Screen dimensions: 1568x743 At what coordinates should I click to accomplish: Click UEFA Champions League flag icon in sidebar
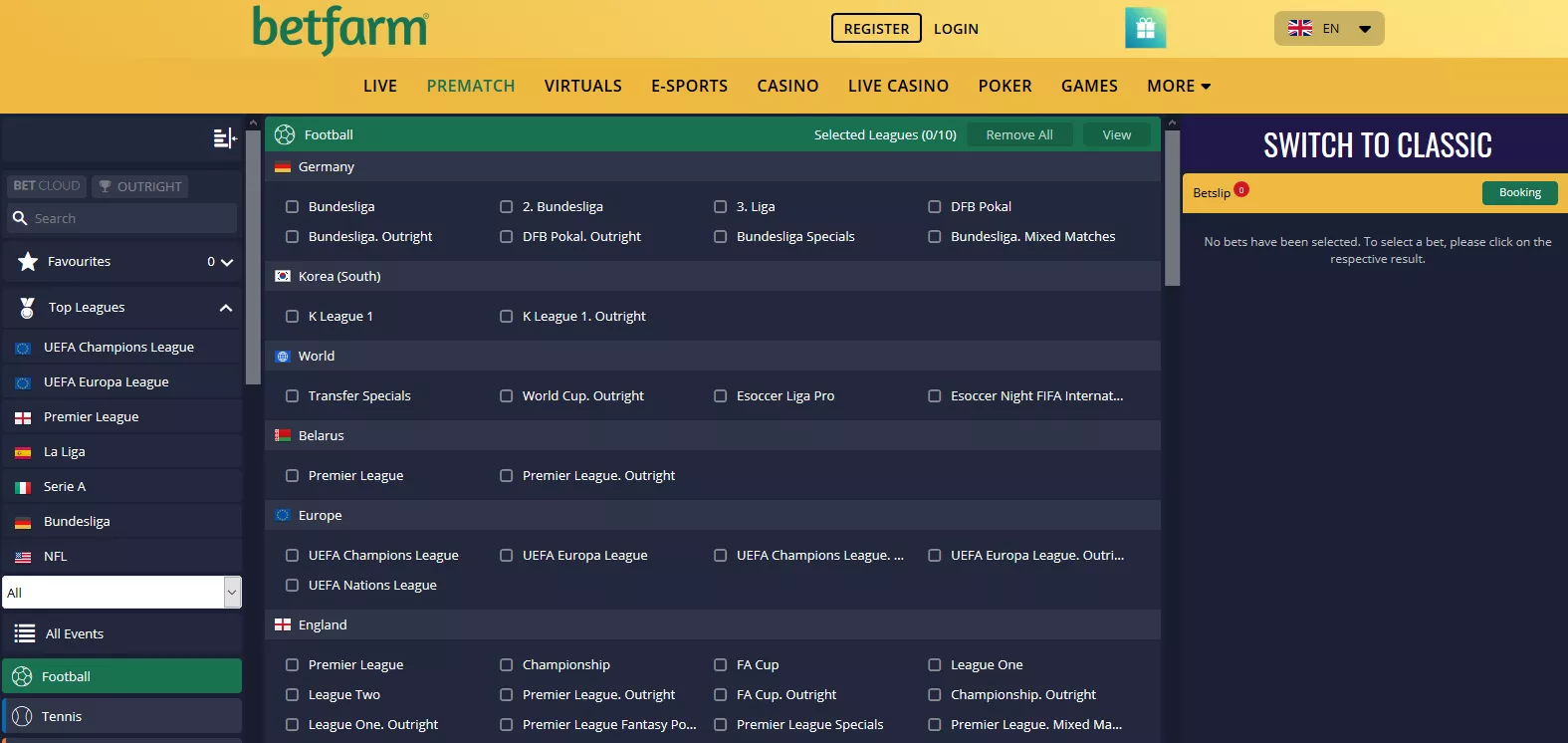point(23,349)
